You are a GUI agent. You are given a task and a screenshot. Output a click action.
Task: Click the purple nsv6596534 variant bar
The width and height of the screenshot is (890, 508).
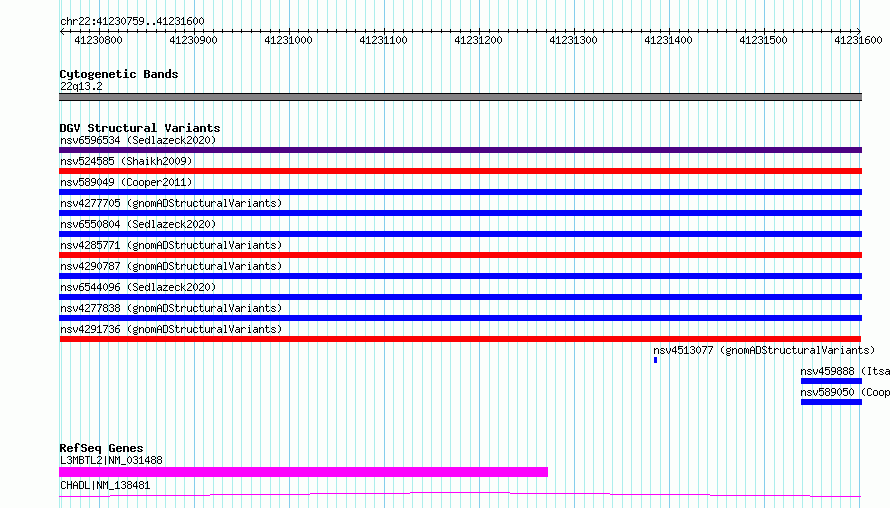point(460,150)
